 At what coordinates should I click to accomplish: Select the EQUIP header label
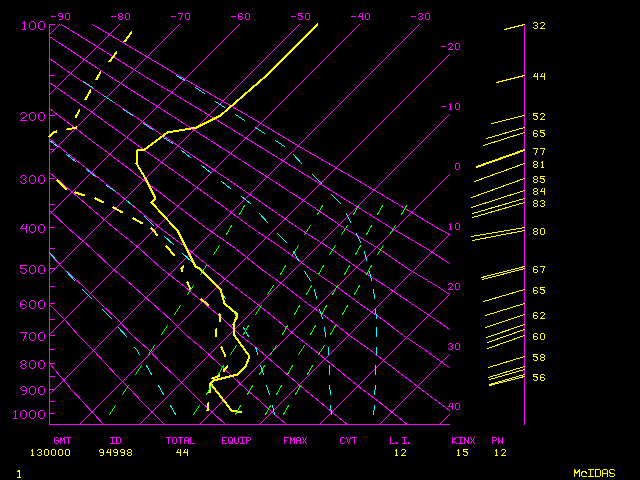click(237, 440)
